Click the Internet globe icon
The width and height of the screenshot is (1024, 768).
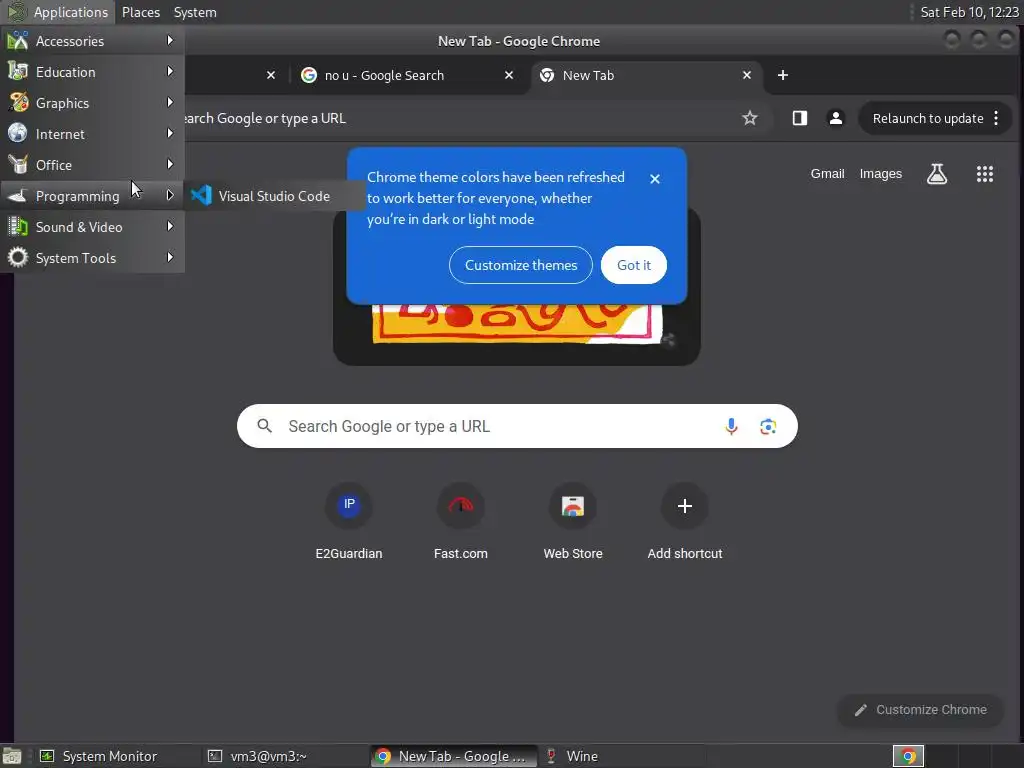coord(18,133)
